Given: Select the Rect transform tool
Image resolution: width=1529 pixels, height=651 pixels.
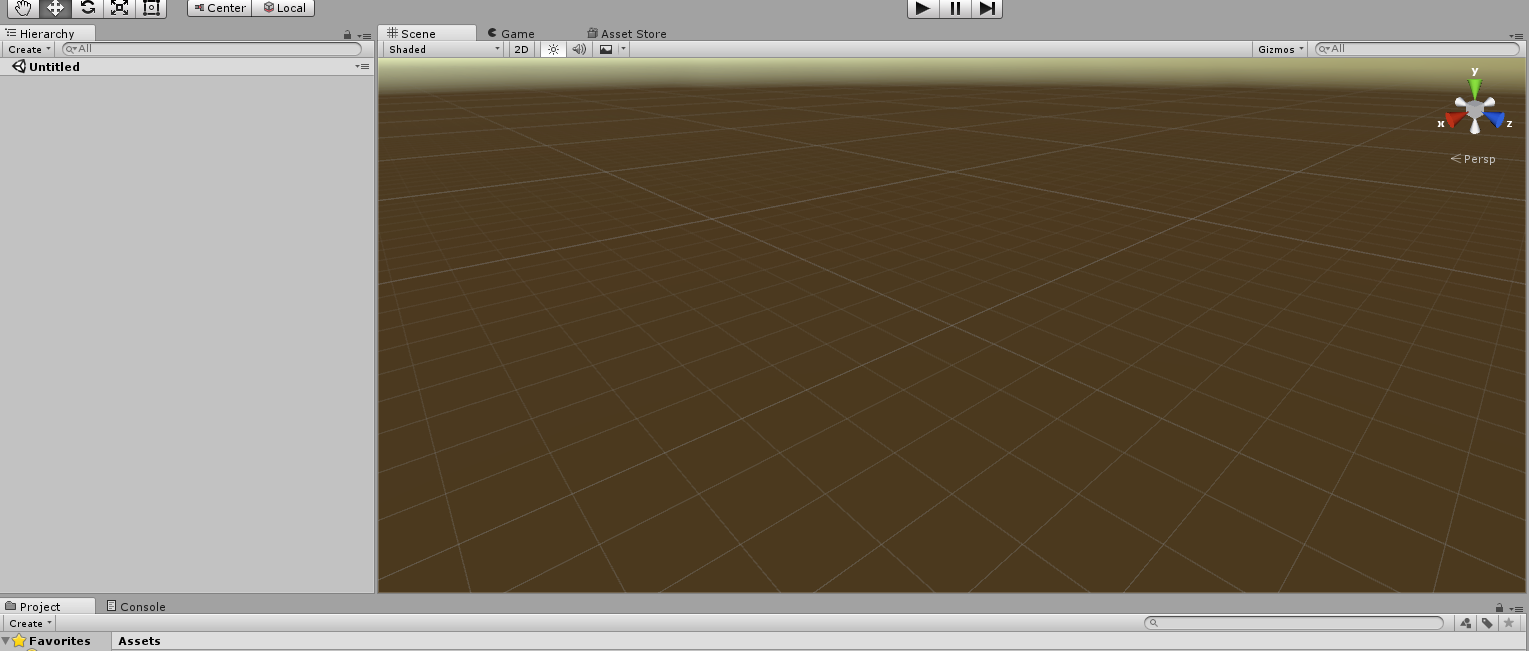Looking at the screenshot, I should click(151, 8).
